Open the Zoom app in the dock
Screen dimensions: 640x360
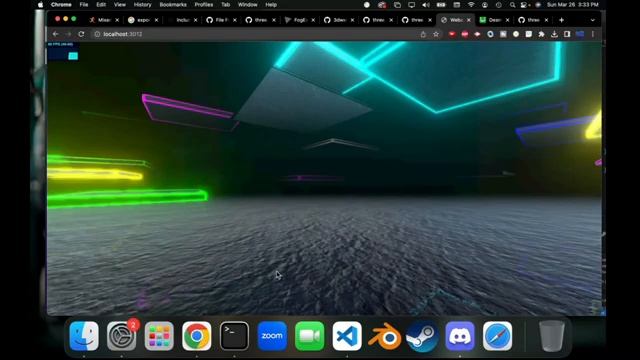click(x=272, y=336)
